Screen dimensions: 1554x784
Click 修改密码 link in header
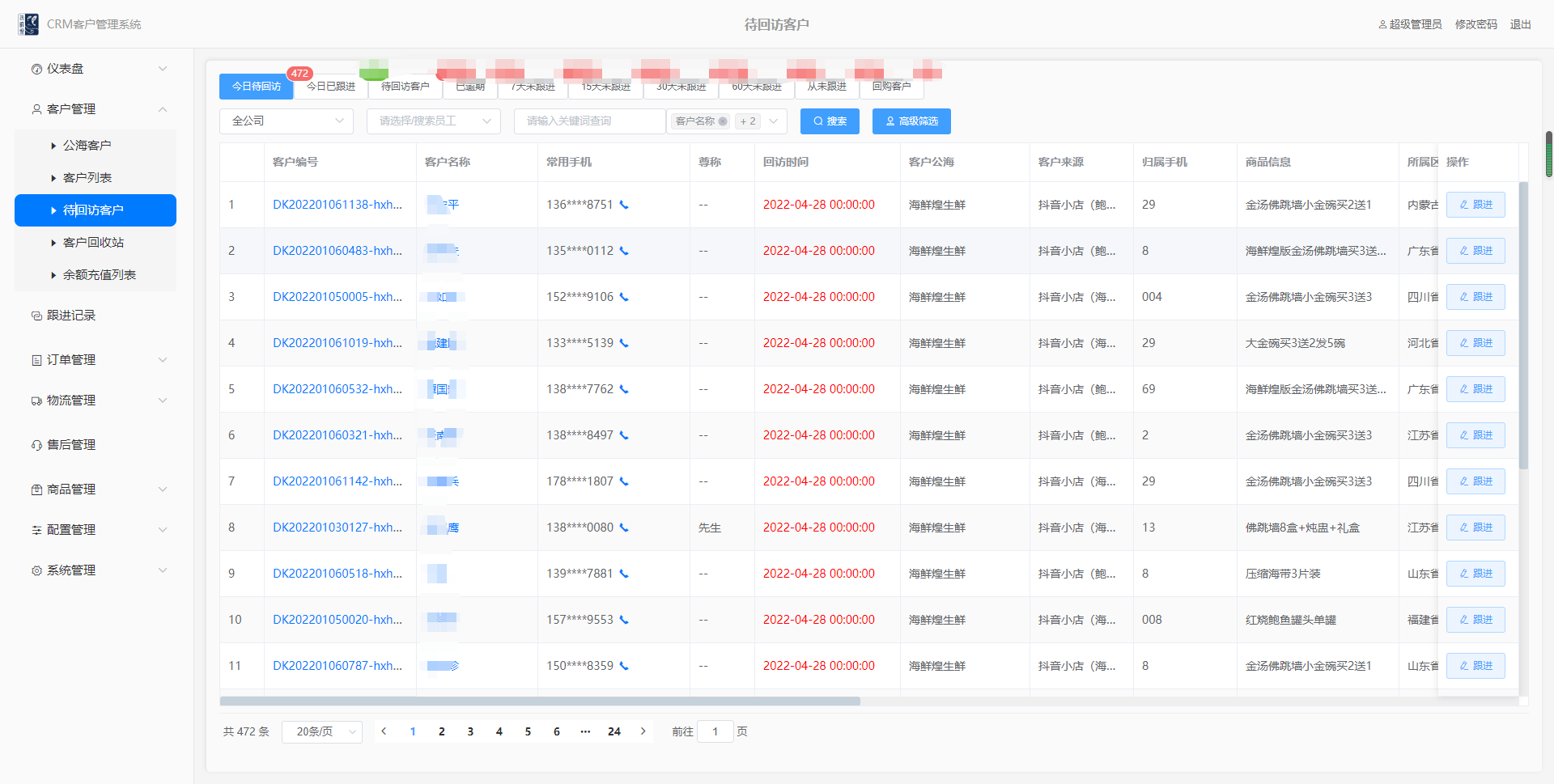(1476, 25)
